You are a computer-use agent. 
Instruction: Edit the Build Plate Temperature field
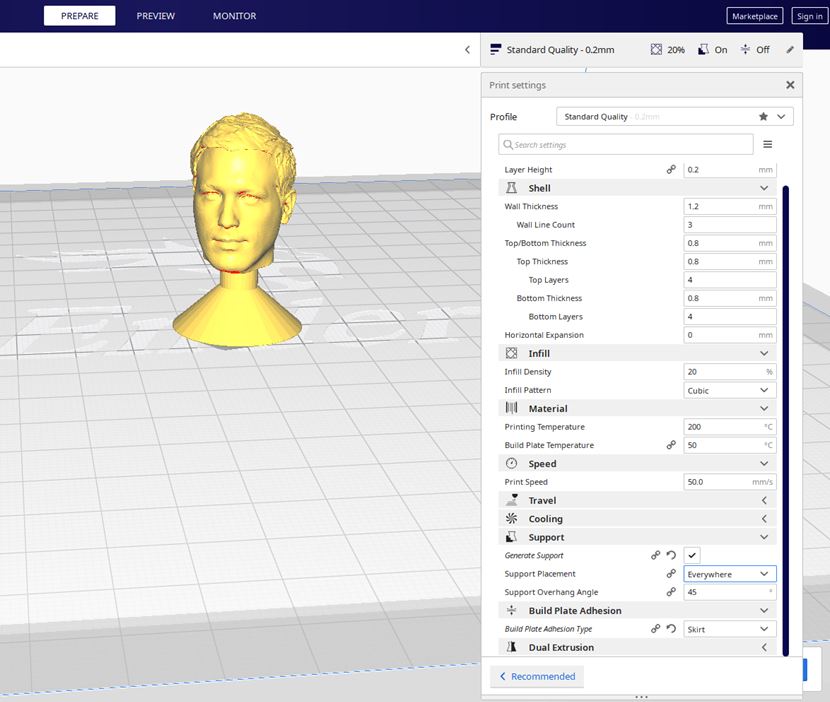pyautogui.click(x=730, y=445)
